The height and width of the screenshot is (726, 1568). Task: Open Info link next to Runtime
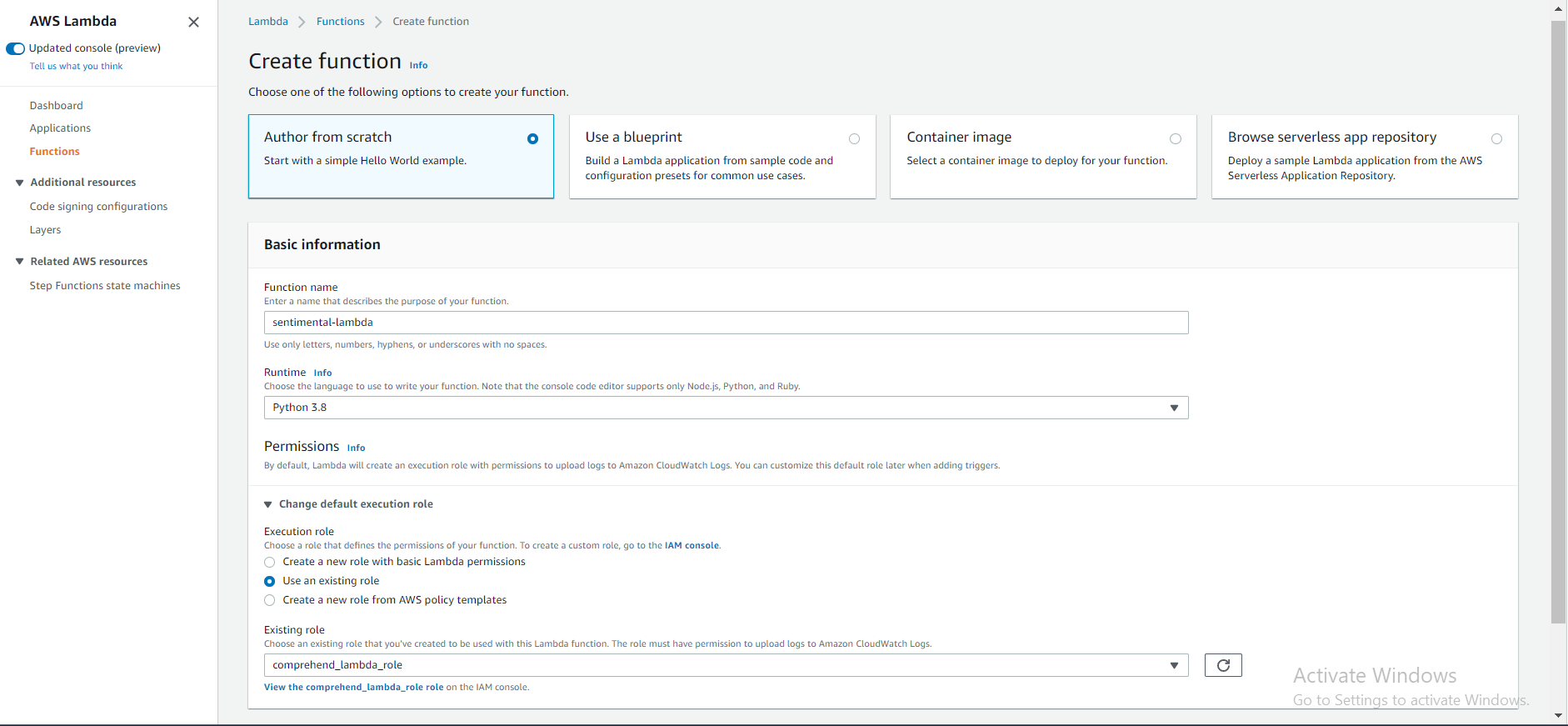[x=322, y=373]
